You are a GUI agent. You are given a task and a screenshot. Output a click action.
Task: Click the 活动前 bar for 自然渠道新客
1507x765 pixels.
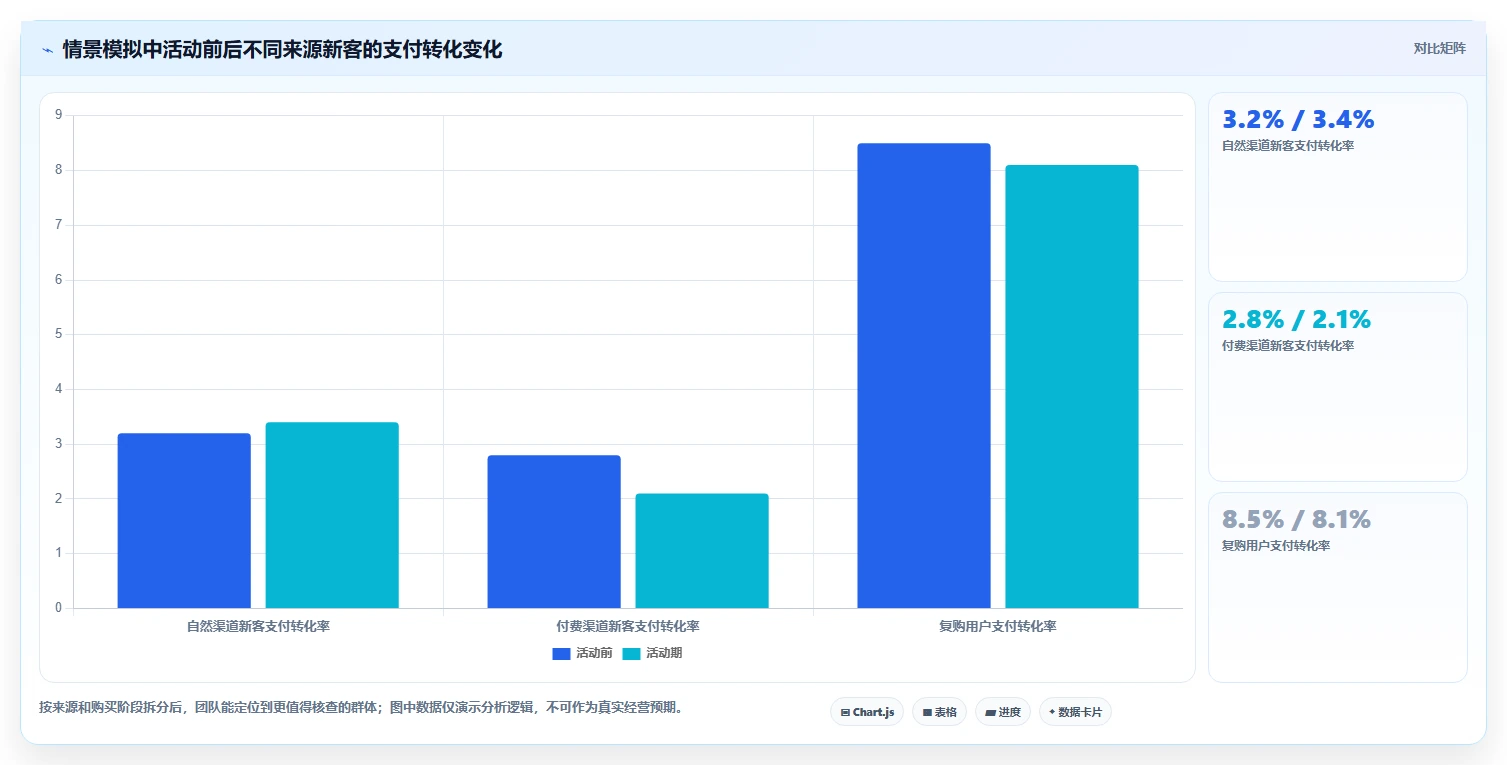pyautogui.click(x=184, y=520)
